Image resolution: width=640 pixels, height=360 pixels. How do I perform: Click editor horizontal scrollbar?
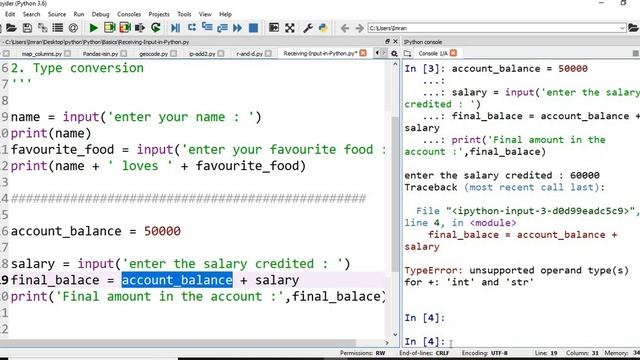178,343
